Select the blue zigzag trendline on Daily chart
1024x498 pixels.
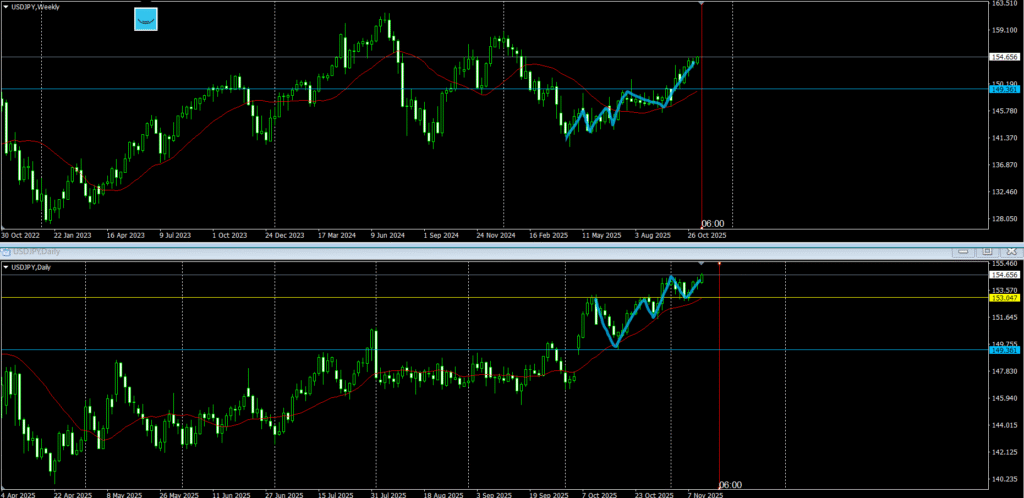606,325
